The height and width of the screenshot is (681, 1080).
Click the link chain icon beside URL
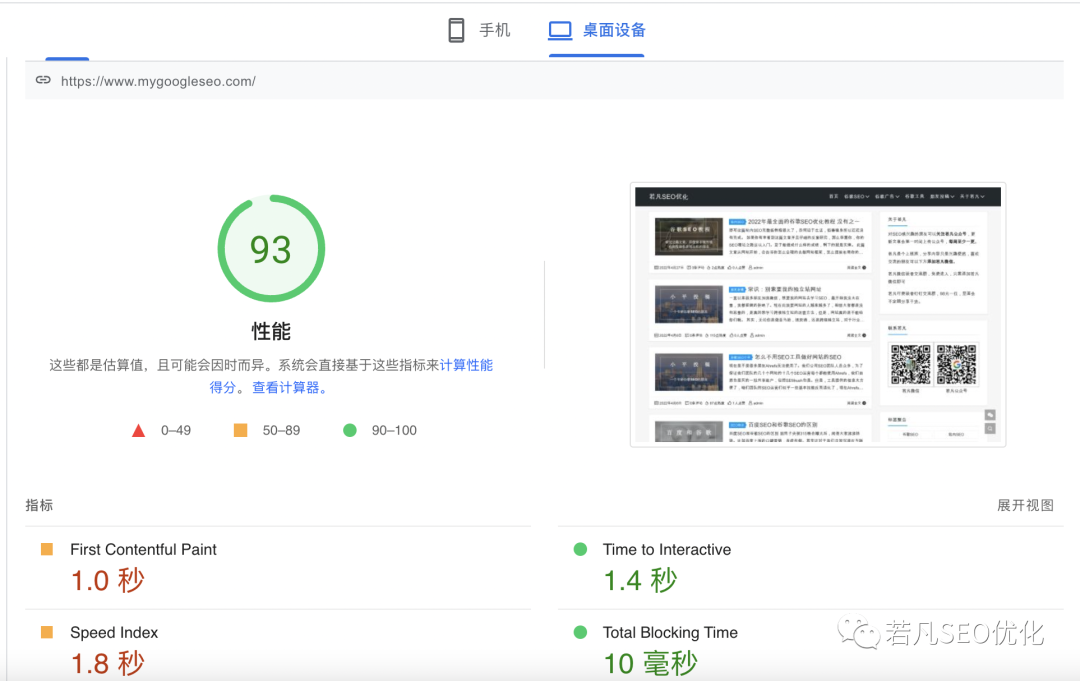tap(43, 80)
